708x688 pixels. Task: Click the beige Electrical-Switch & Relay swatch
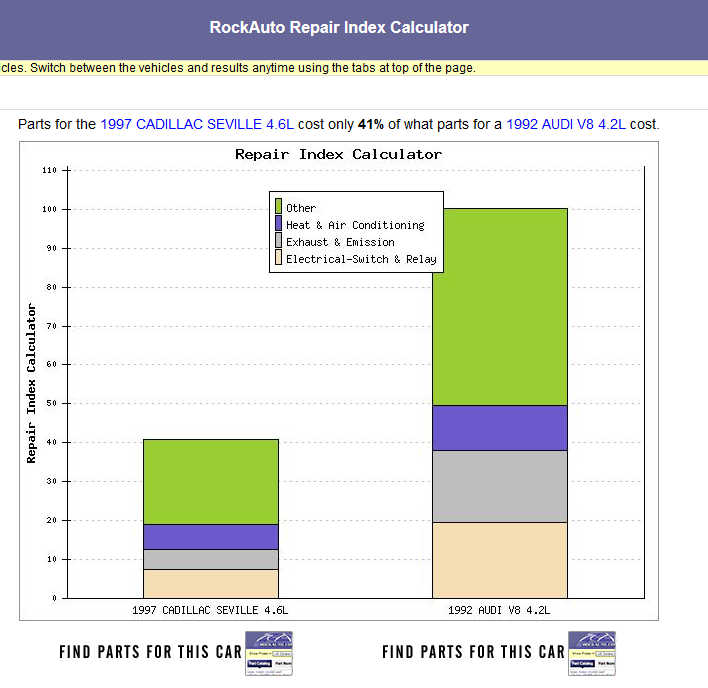[278, 257]
